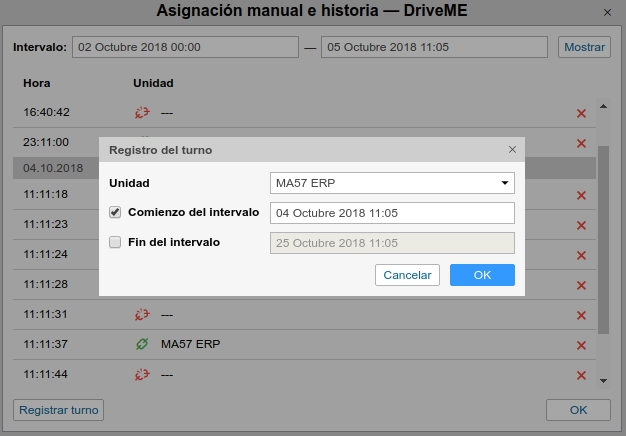This screenshot has width=626, height=436.
Task: Click Cancelar in the turno dialog
Action: point(407,275)
